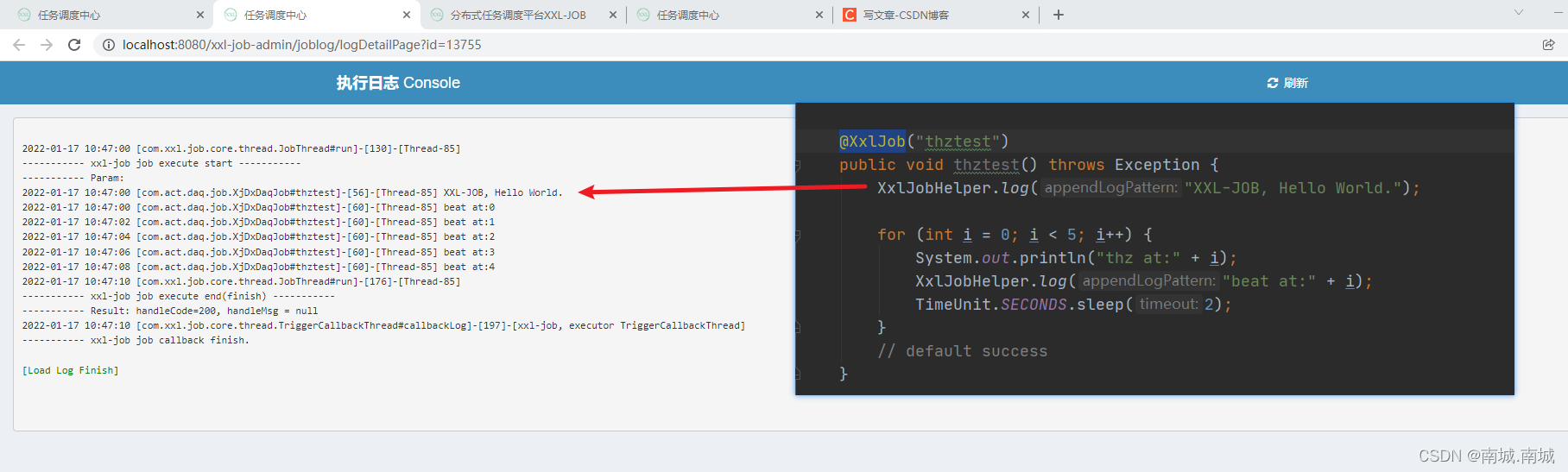Click the CSDN favicon on last tab
The height and width of the screenshot is (472, 1568).
850,15
